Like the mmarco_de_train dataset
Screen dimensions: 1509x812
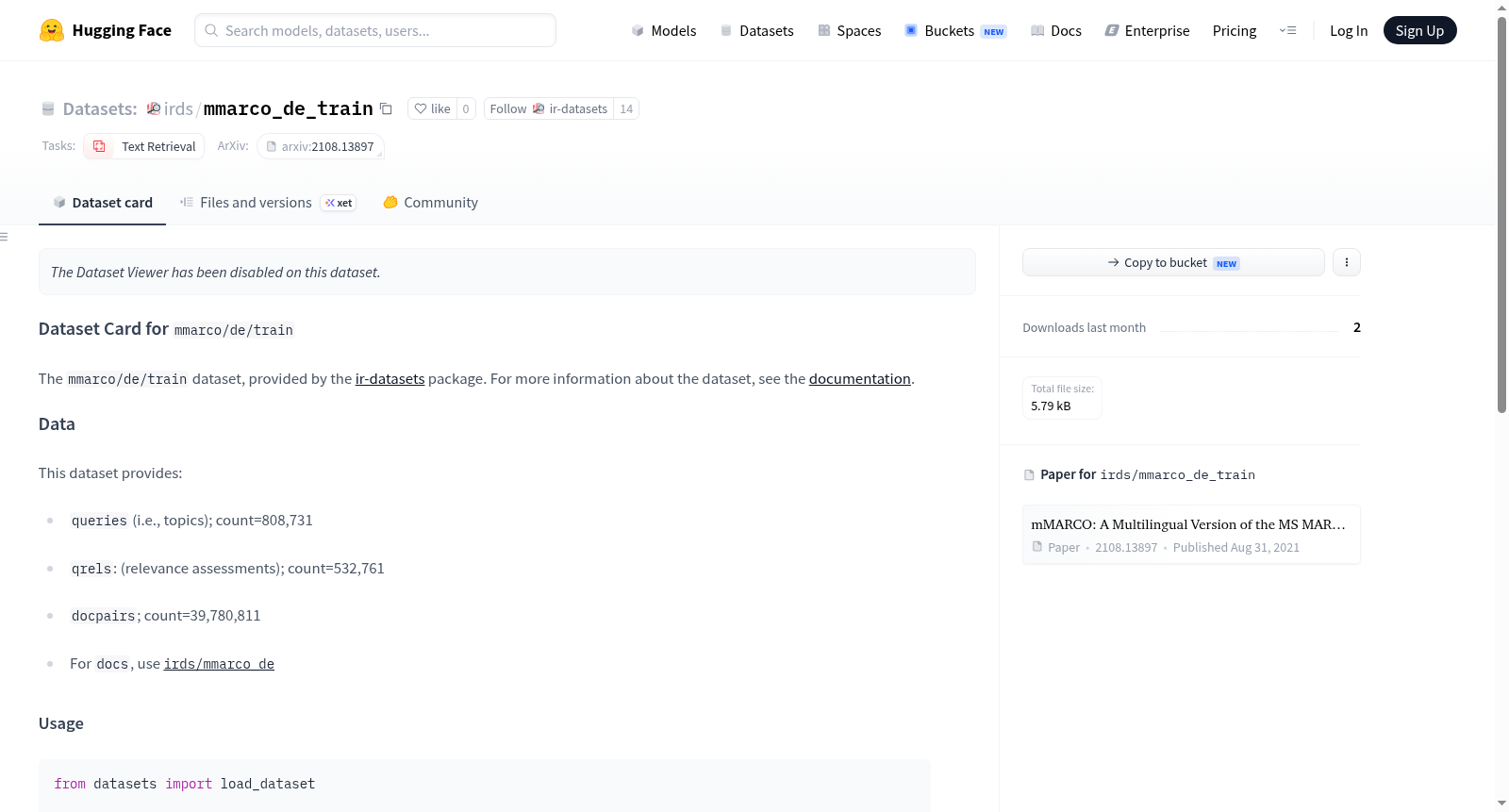432,108
